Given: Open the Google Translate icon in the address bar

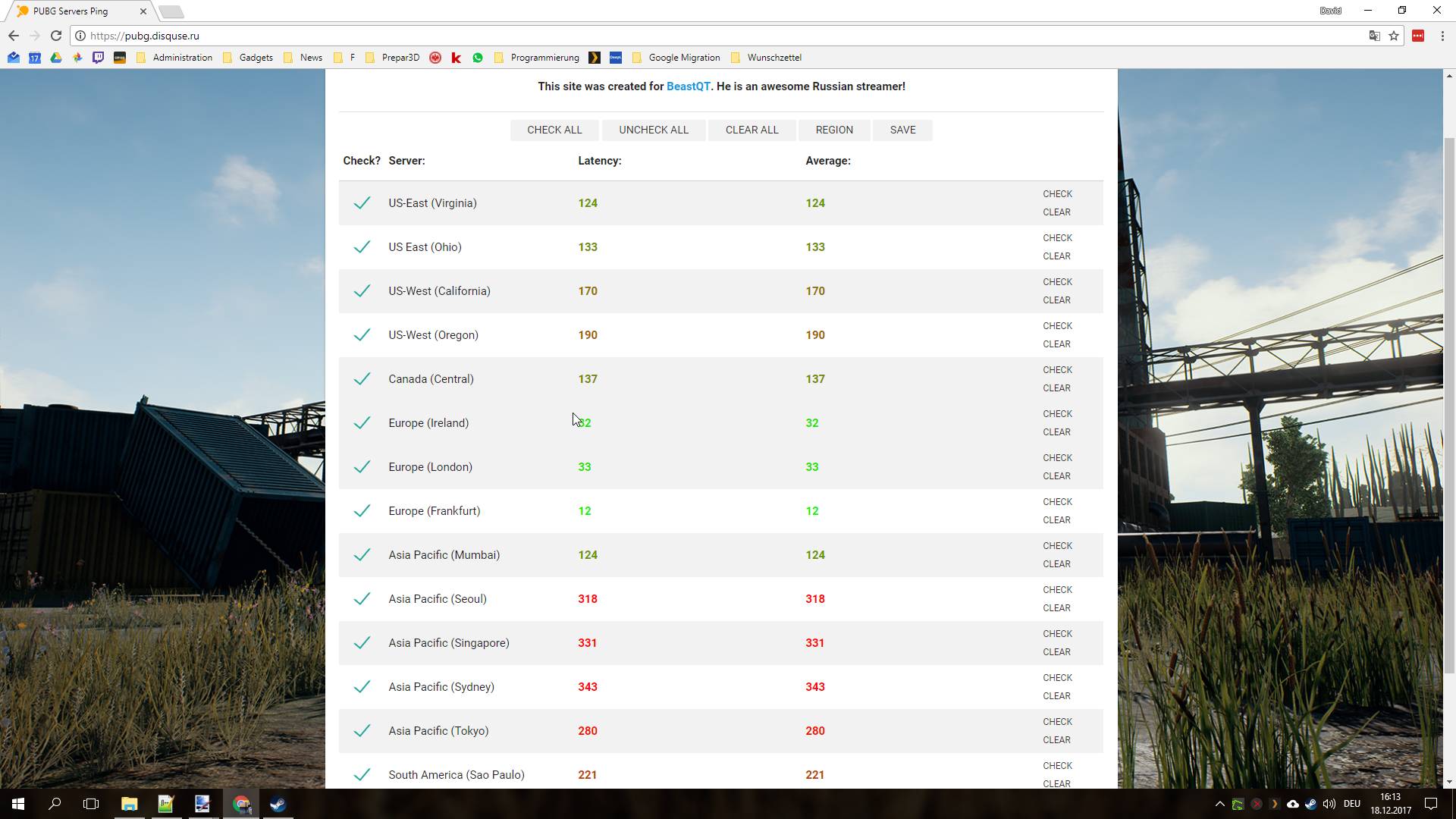Looking at the screenshot, I should pyautogui.click(x=1374, y=36).
